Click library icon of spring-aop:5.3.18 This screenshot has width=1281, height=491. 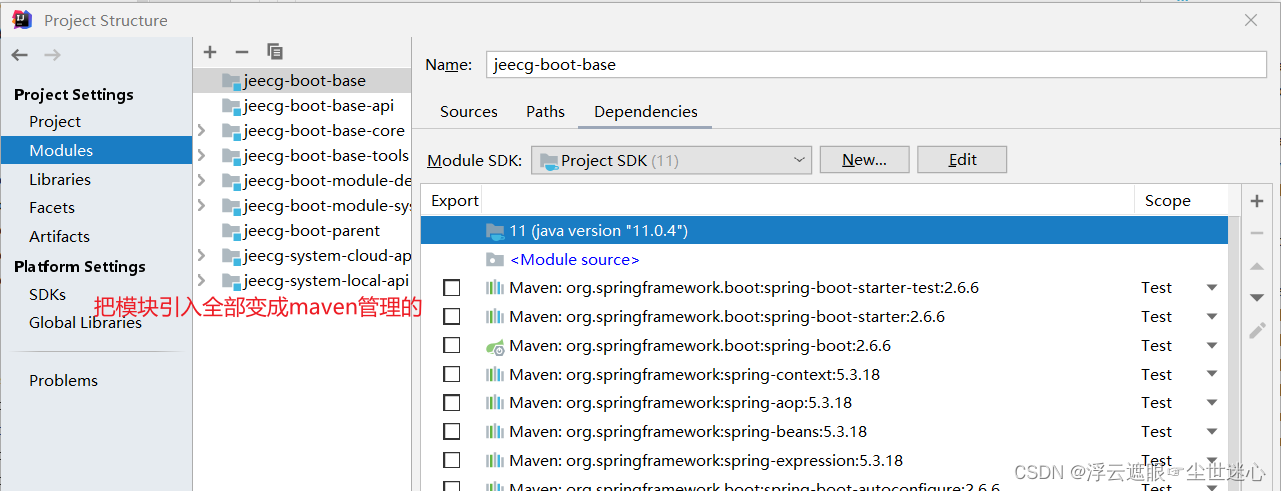pyautogui.click(x=495, y=403)
